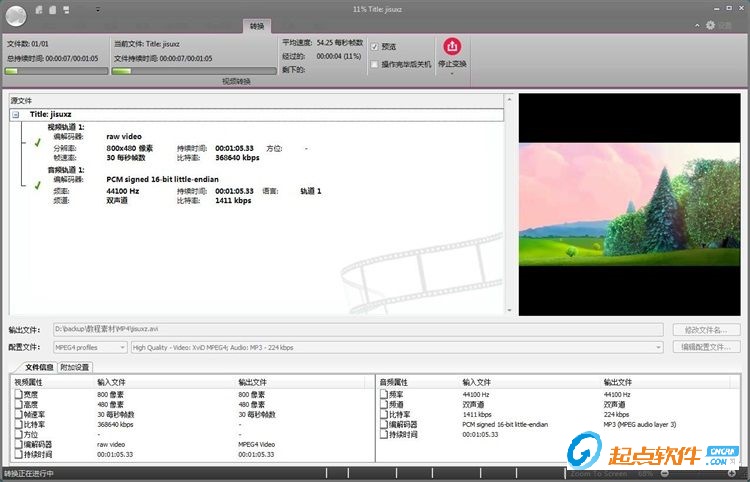The height and width of the screenshot is (482, 750).
Task: Open the round application menu button
Action: pyautogui.click(x=16, y=16)
